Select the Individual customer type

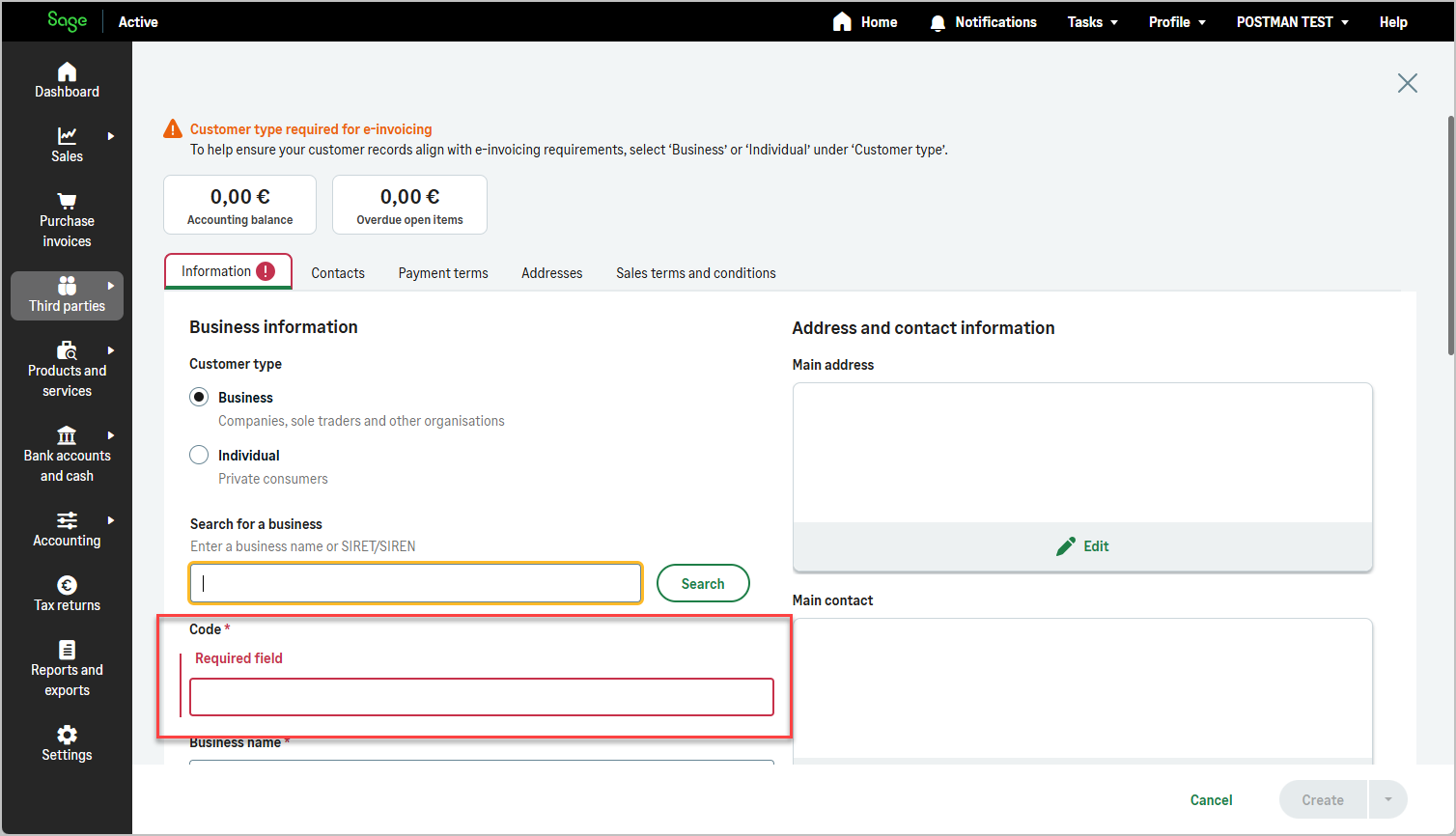click(x=199, y=455)
